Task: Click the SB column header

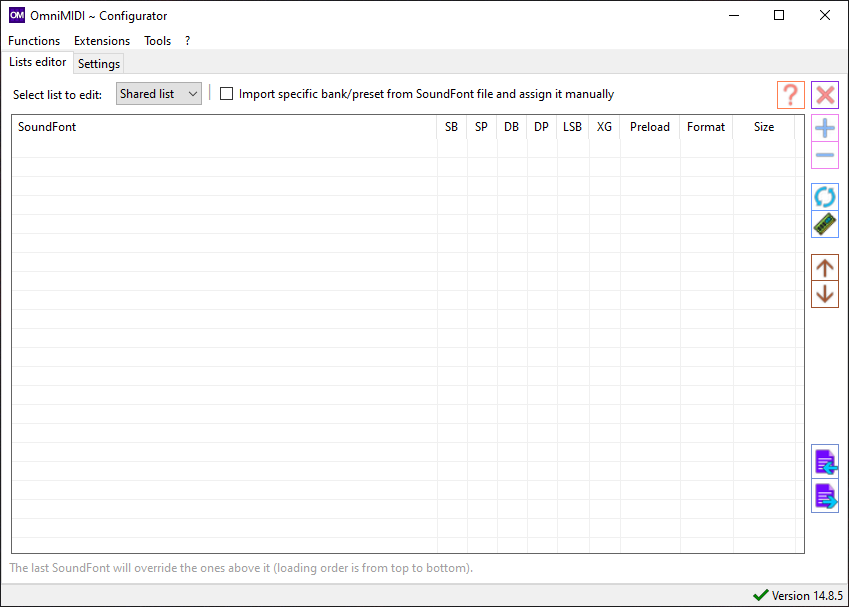Action: click(x=452, y=127)
